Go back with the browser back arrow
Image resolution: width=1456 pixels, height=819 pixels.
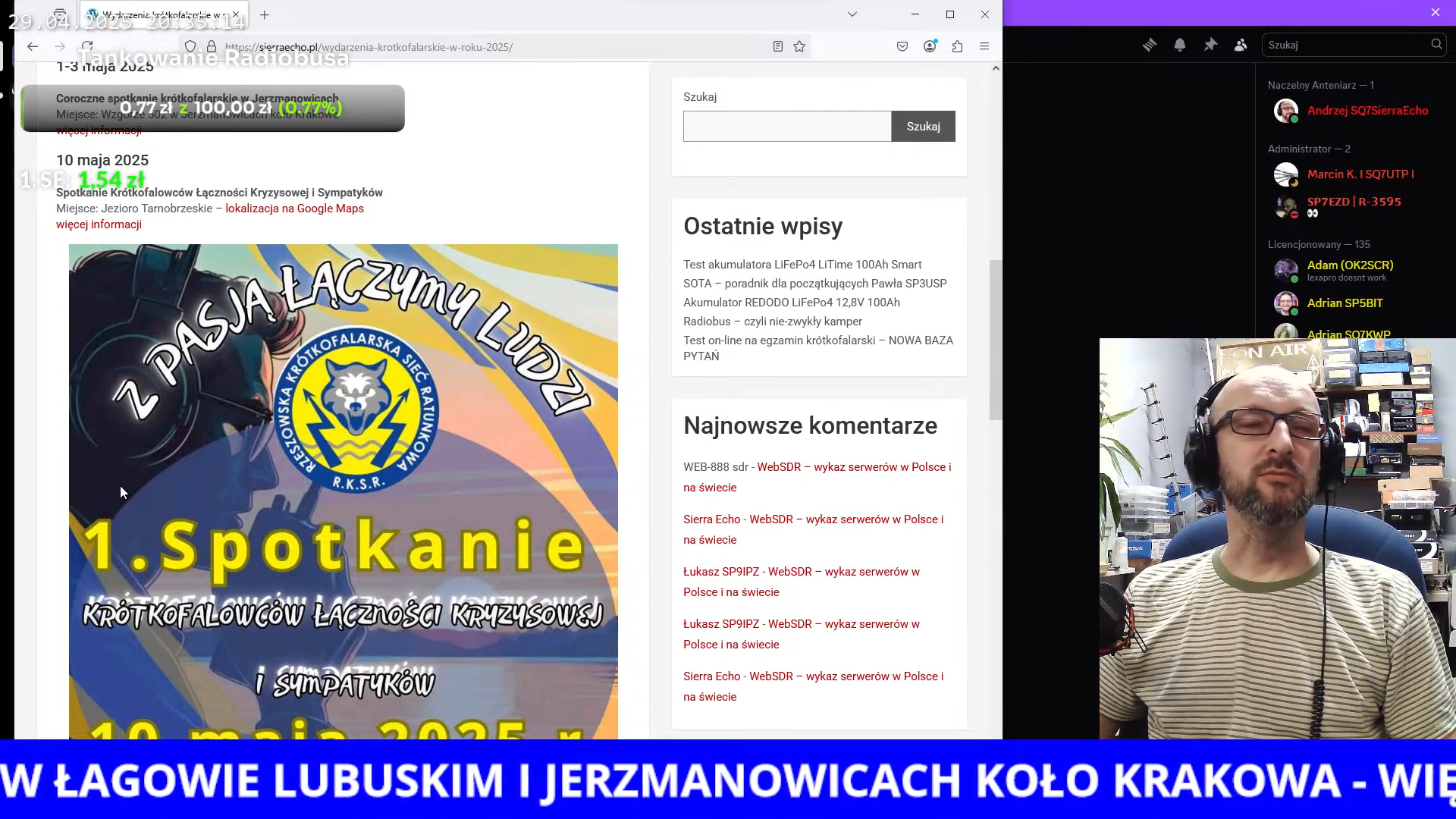33,46
